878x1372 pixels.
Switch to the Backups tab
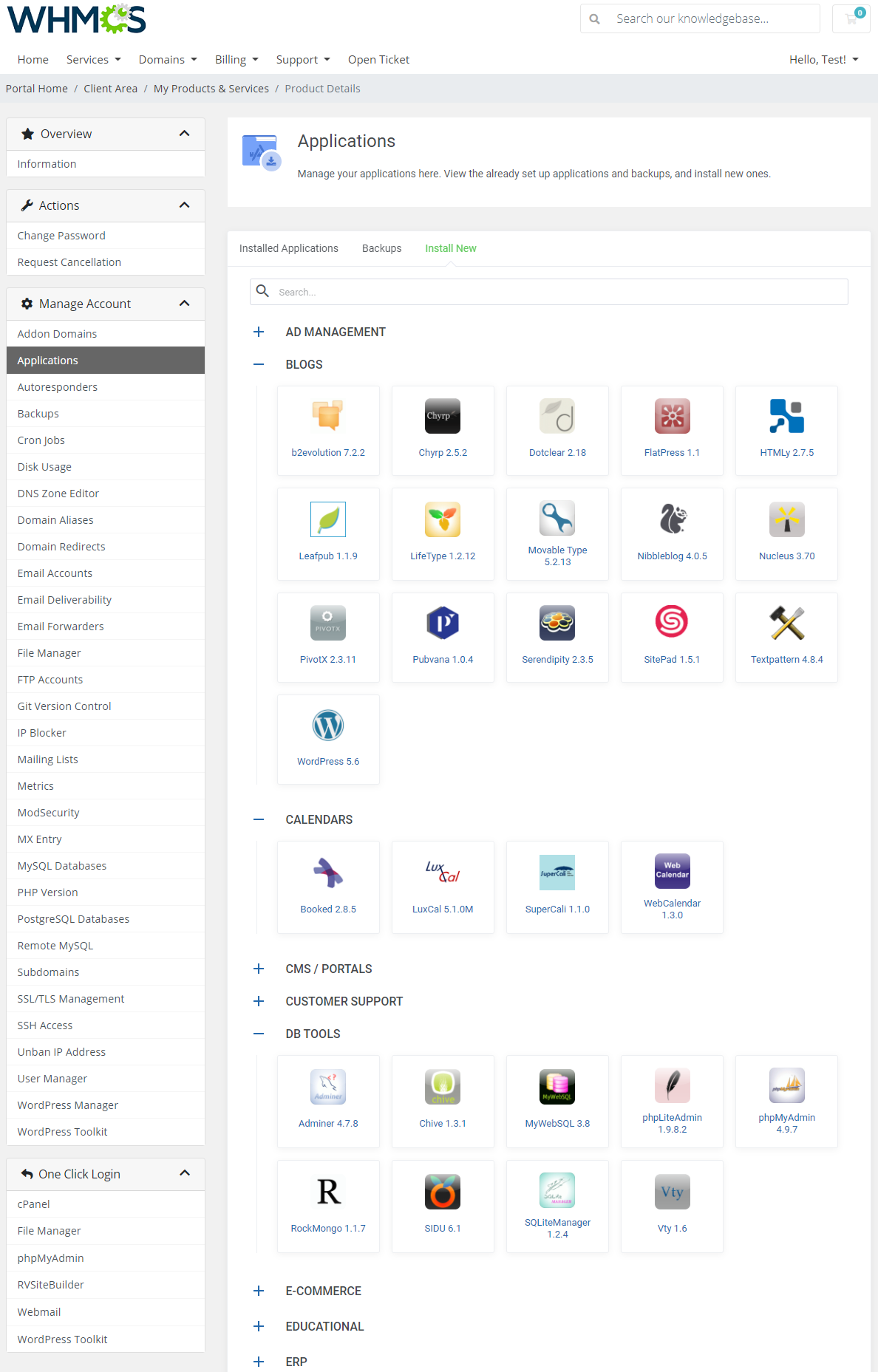pos(381,248)
